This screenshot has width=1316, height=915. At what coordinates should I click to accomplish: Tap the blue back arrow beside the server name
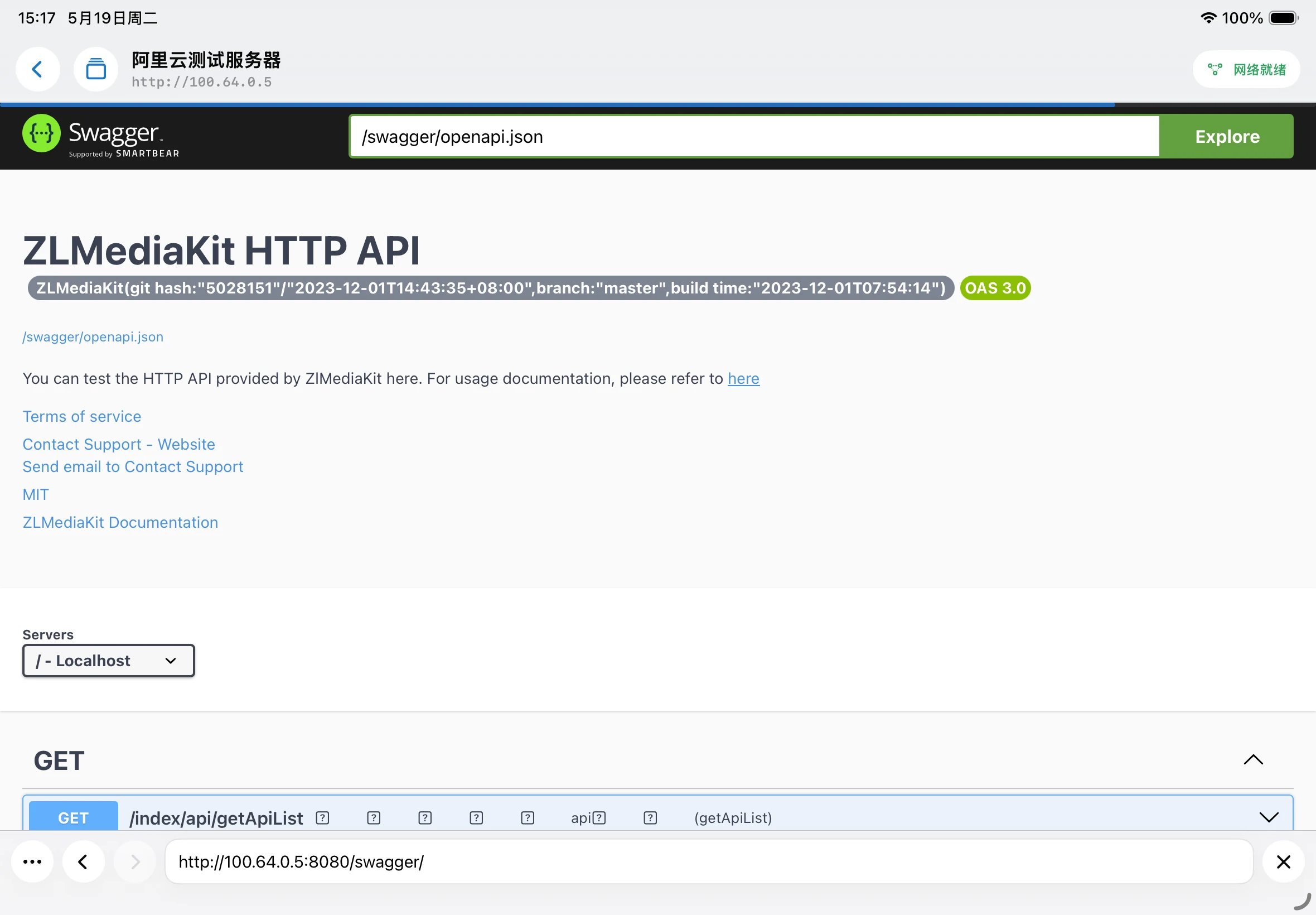38,69
